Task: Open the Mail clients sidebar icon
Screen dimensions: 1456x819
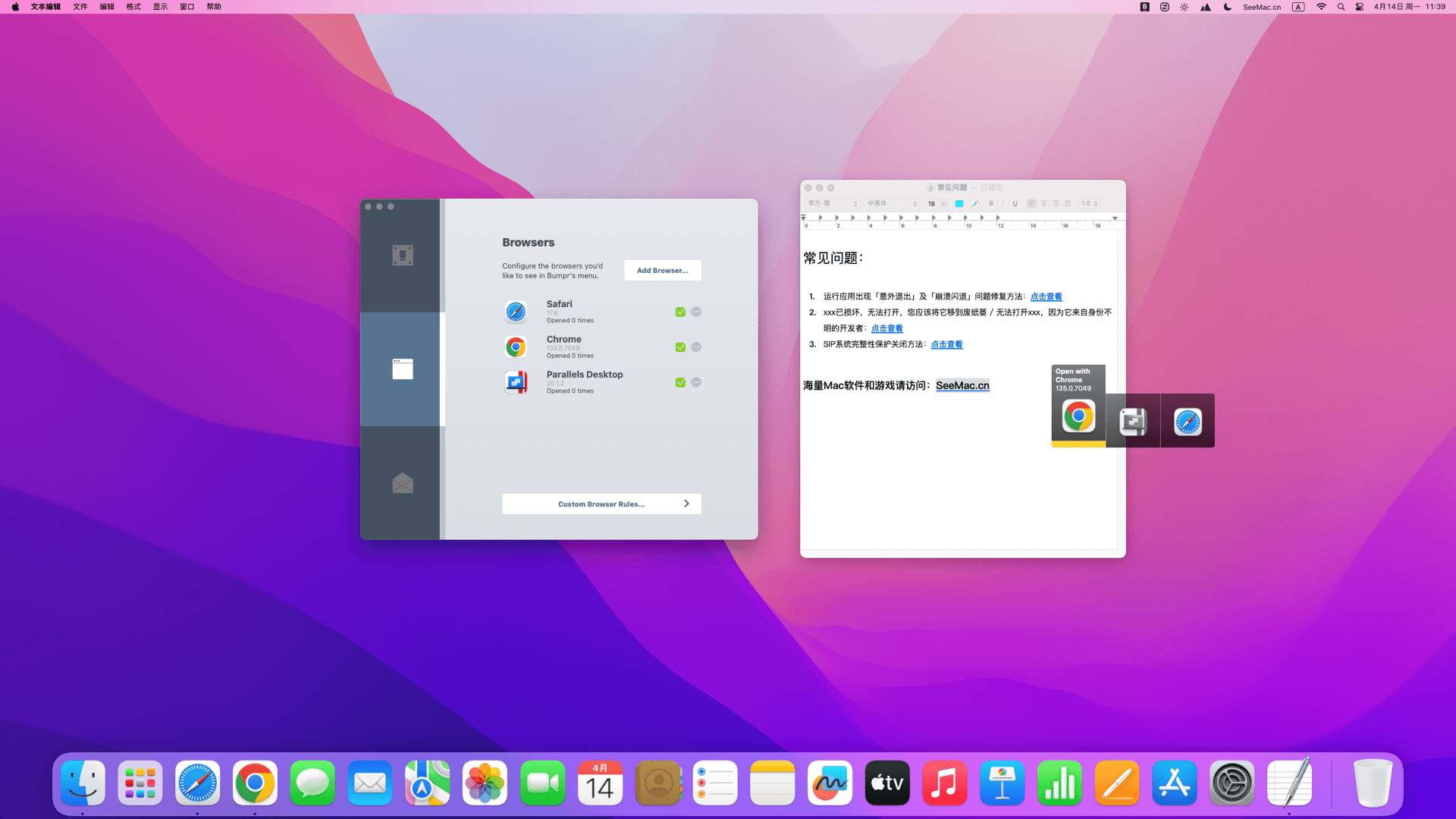Action: (402, 483)
